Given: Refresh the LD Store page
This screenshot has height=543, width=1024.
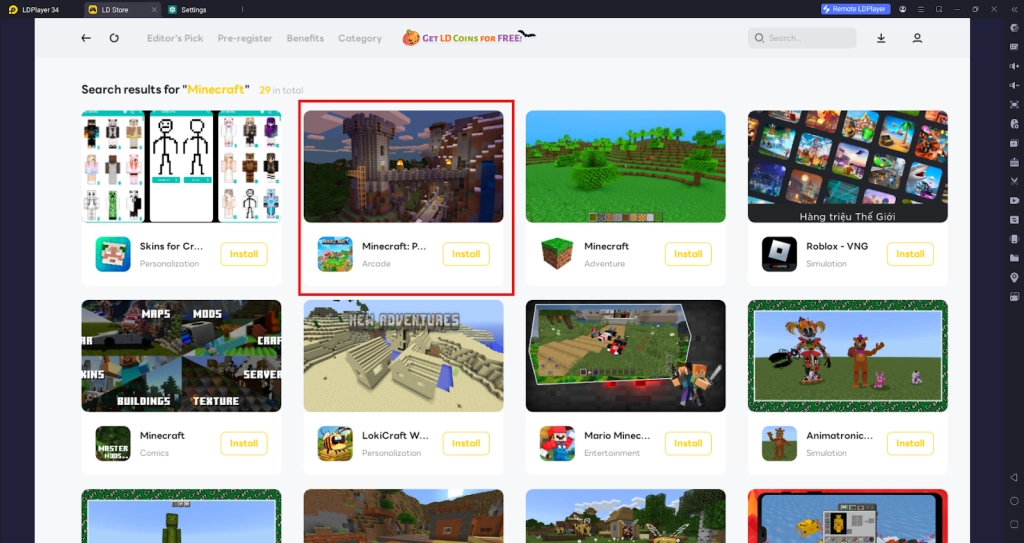Looking at the screenshot, I should (114, 38).
